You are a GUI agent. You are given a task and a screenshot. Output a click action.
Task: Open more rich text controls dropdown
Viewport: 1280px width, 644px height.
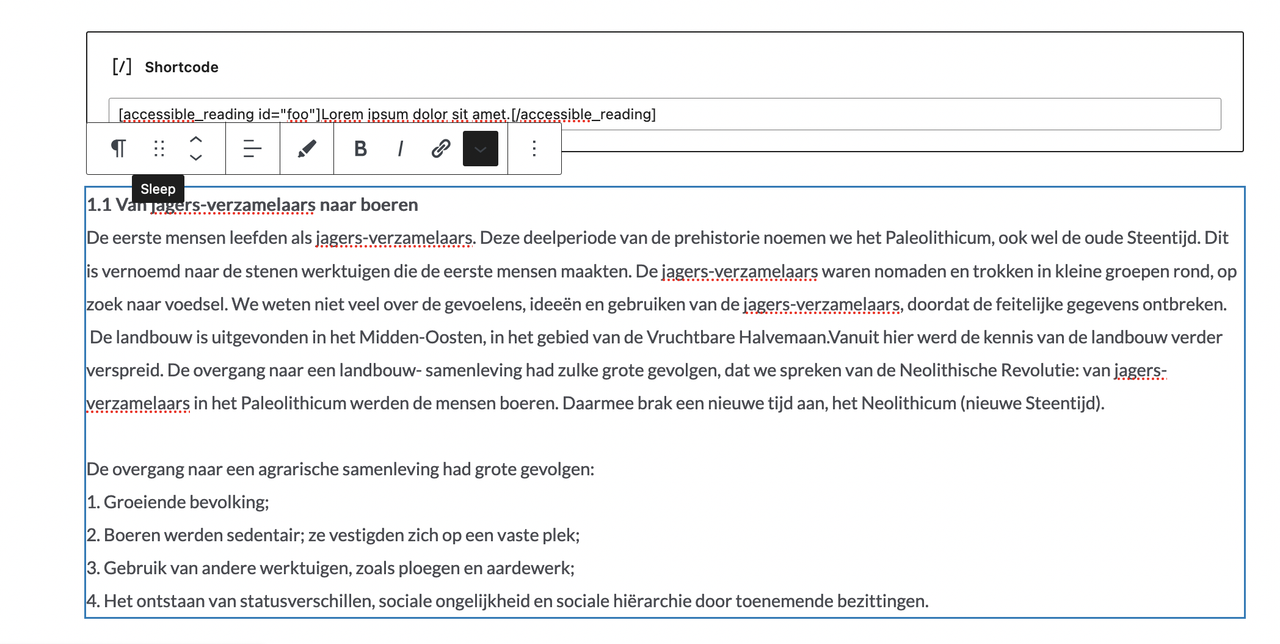click(x=481, y=149)
